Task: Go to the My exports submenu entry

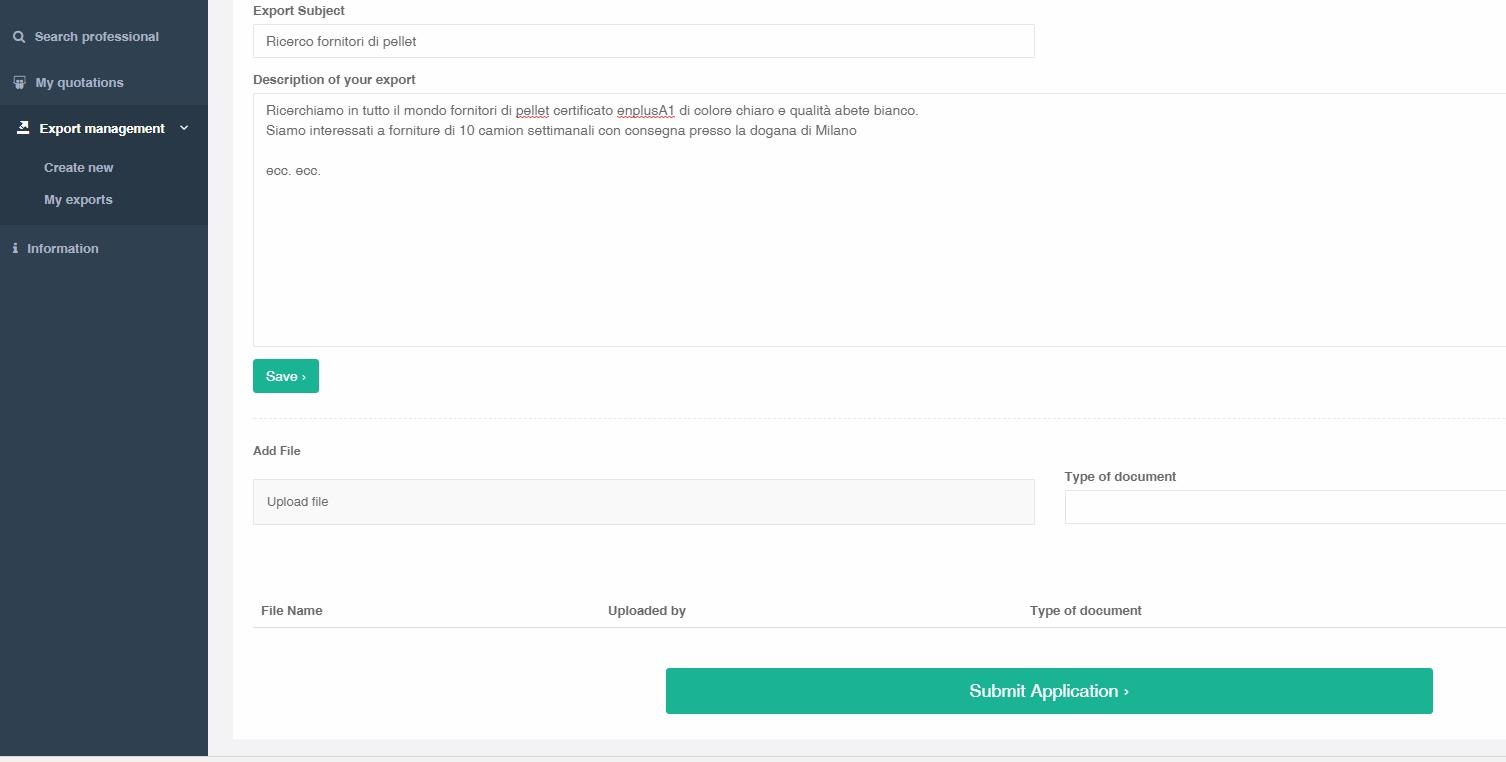Action: (78, 199)
